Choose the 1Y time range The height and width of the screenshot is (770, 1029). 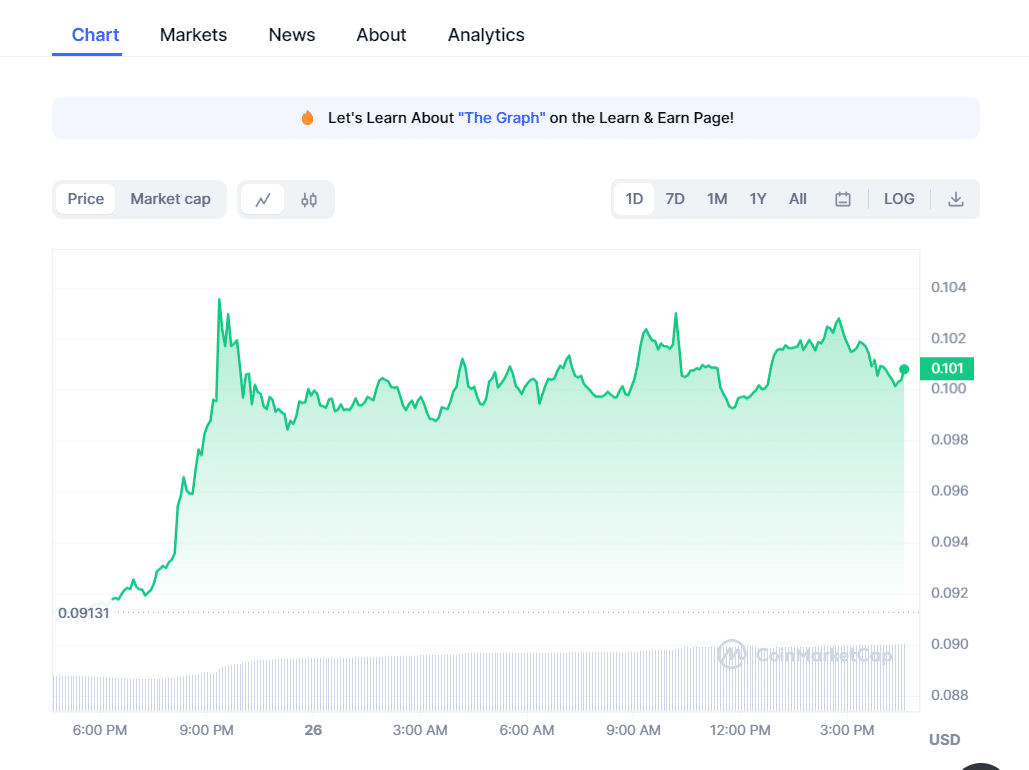coord(758,199)
